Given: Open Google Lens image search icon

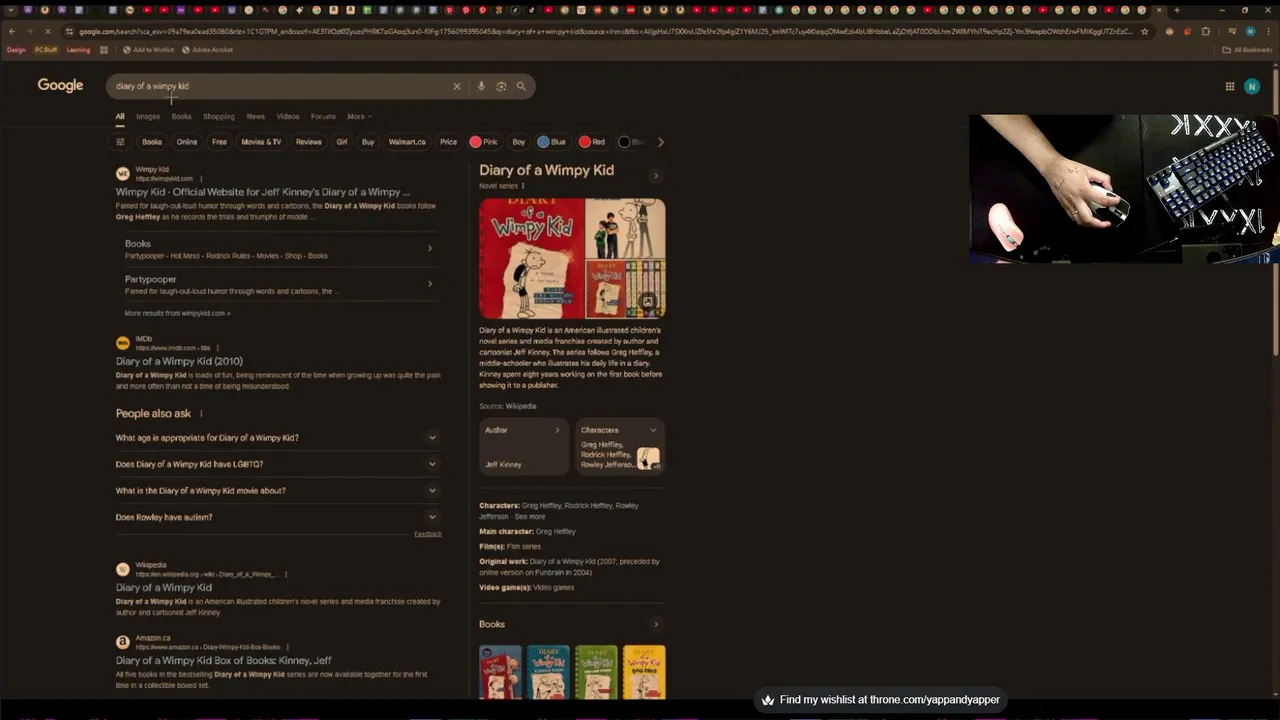Looking at the screenshot, I should 501,86.
